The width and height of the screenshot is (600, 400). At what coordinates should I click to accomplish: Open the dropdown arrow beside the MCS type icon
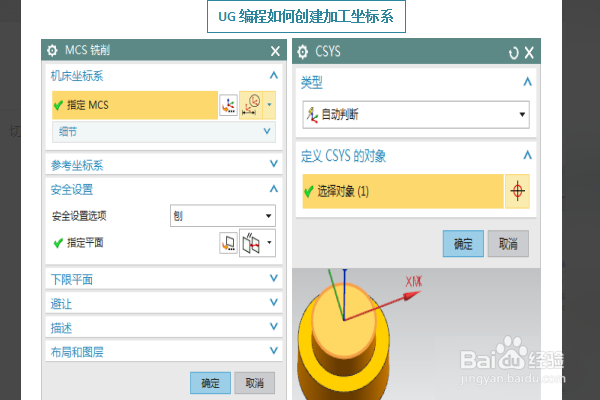tap(269, 105)
